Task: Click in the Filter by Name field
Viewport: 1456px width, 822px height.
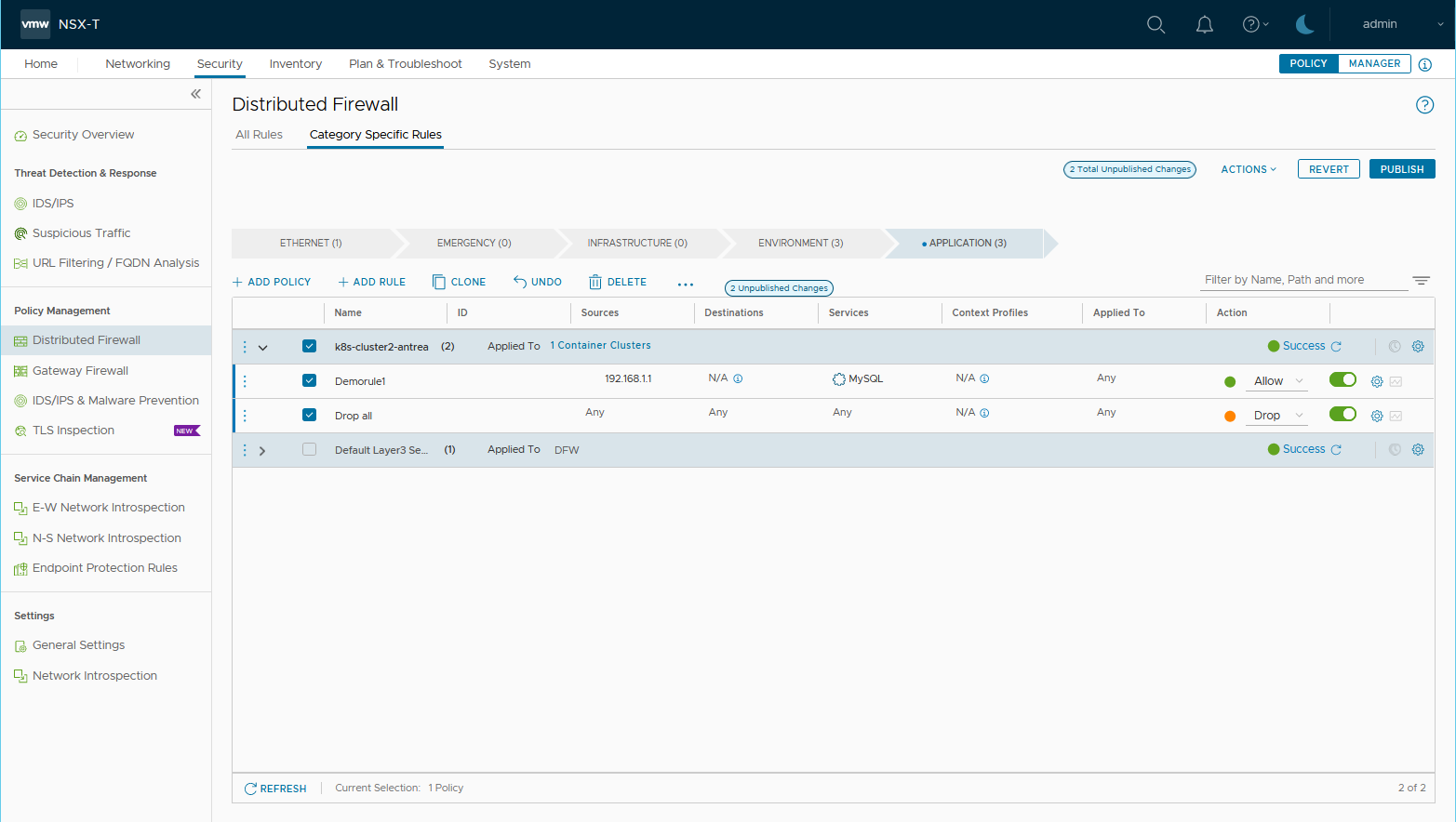Action: pyautogui.click(x=1302, y=280)
